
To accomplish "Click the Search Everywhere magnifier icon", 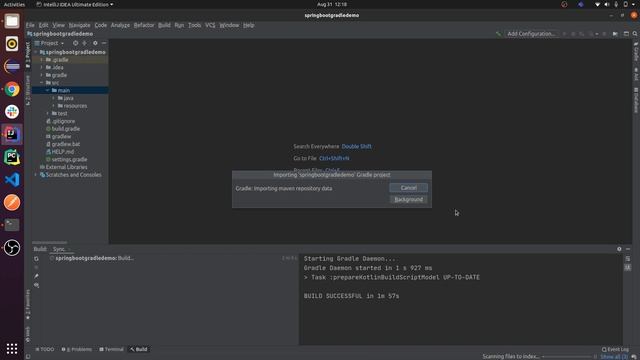I will (x=635, y=34).
